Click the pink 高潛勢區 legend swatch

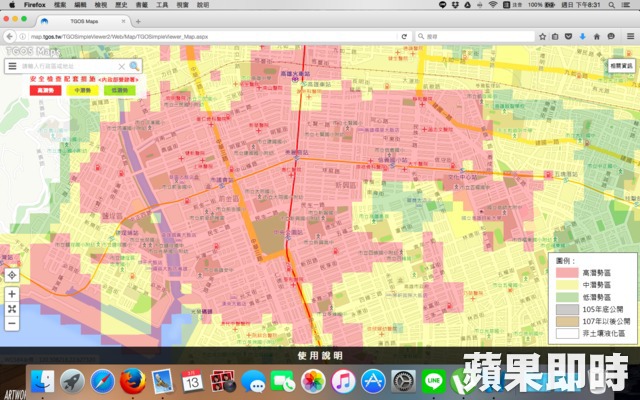(x=567, y=273)
